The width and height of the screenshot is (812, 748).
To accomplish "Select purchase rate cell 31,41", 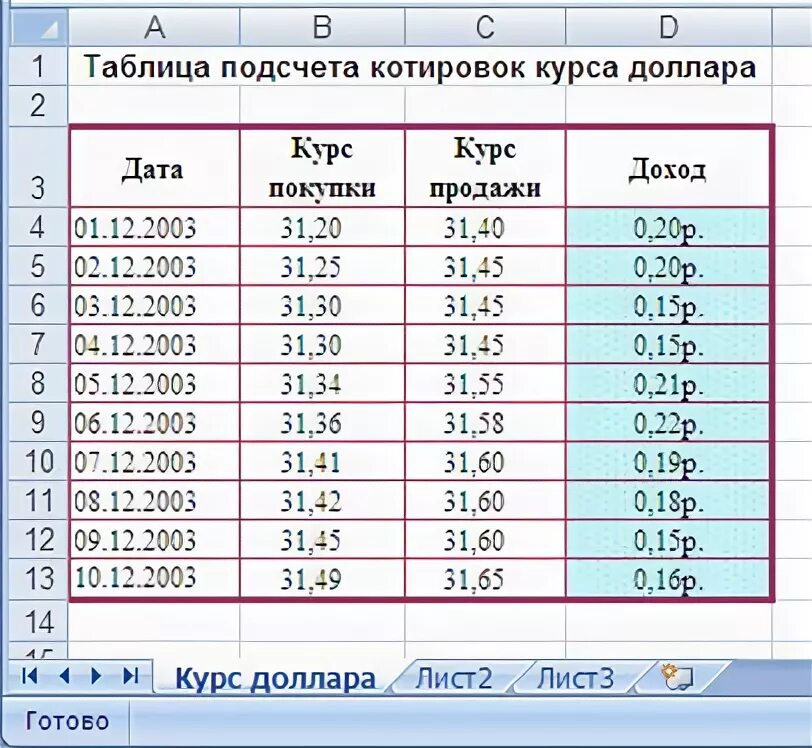I will 322,462.
